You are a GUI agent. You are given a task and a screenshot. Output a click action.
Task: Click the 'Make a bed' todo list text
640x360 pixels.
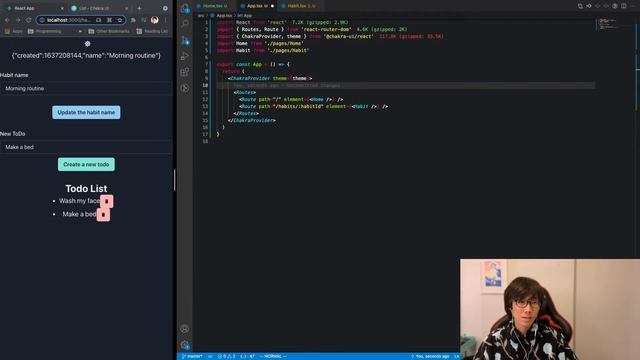pyautogui.click(x=79, y=214)
